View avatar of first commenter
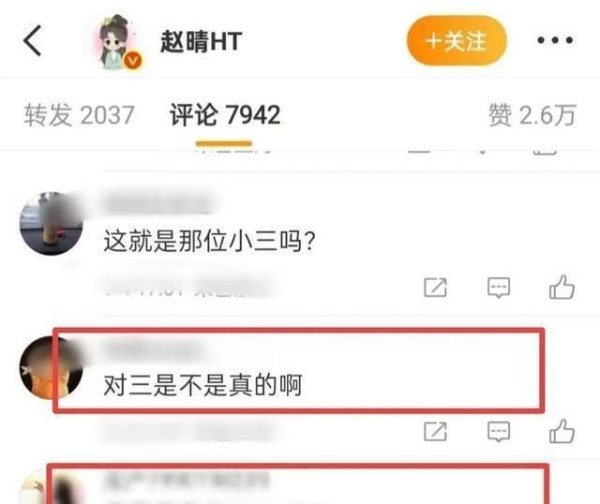The image size is (600, 504). [51, 223]
